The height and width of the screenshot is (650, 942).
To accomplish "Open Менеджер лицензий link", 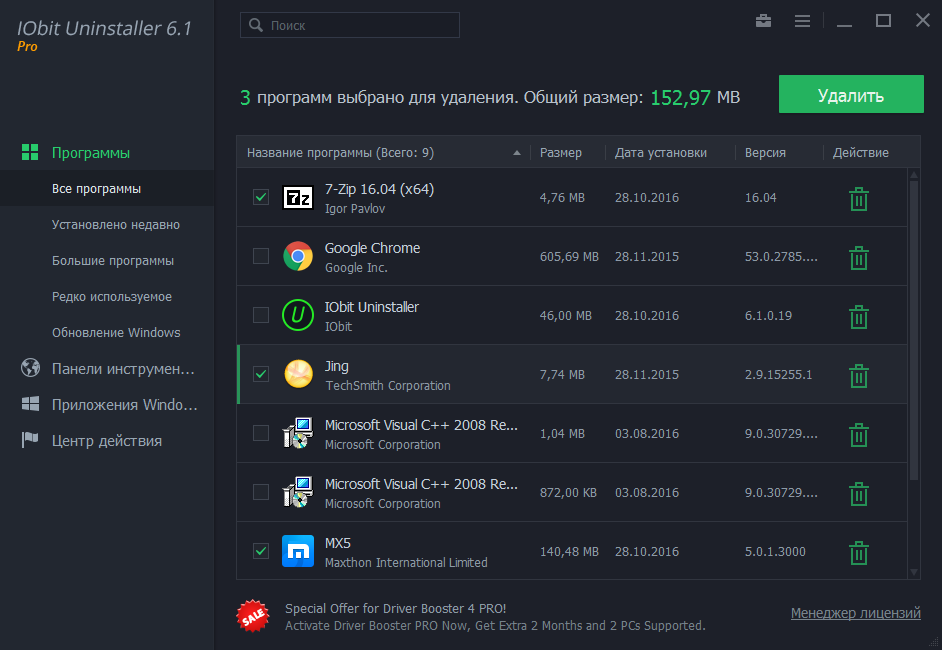I will pos(855,613).
